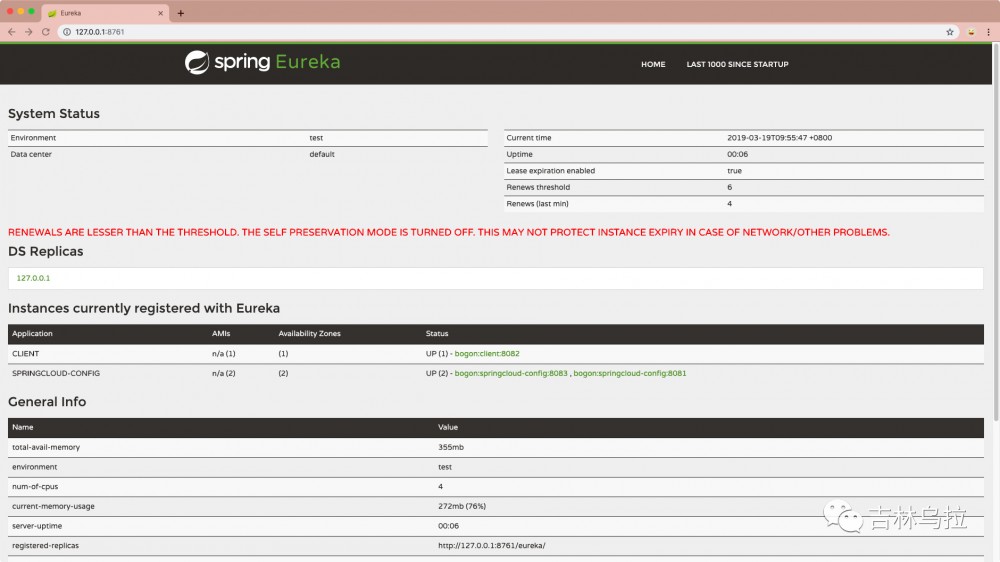Screen dimensions: 1000x562
Task: Select the SPRINGCLOUD-CONFIG application cell
Action: (x=56, y=373)
